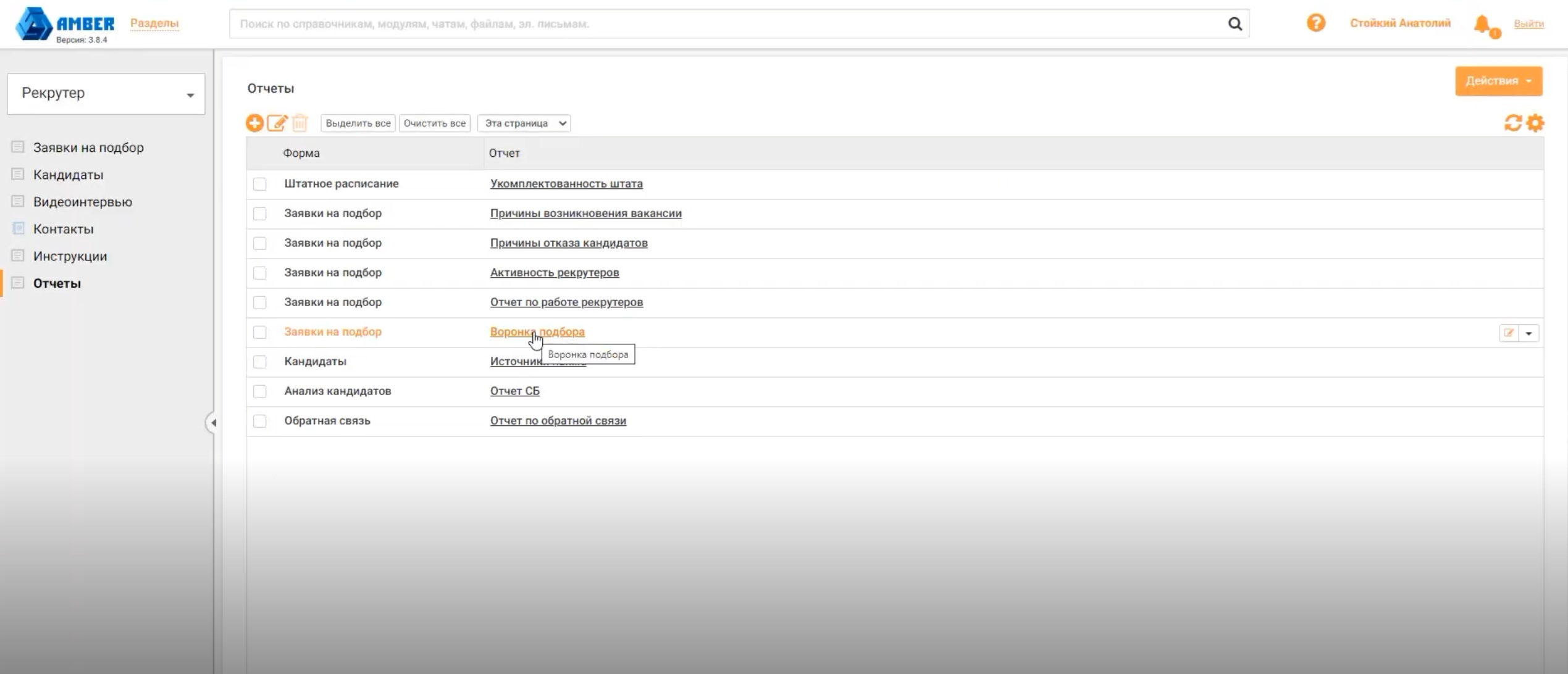Click icon beside Контакты in sidebar
This screenshot has height=674, width=1568.
[18, 228]
